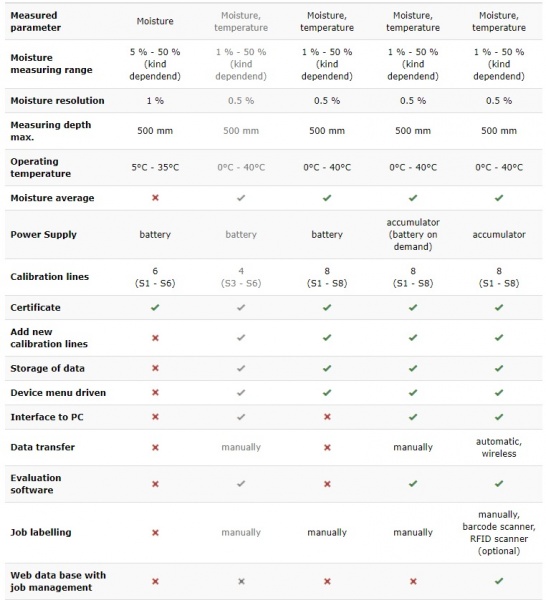
Task: Click the green check in Web data base row
Action: [x=499, y=581]
